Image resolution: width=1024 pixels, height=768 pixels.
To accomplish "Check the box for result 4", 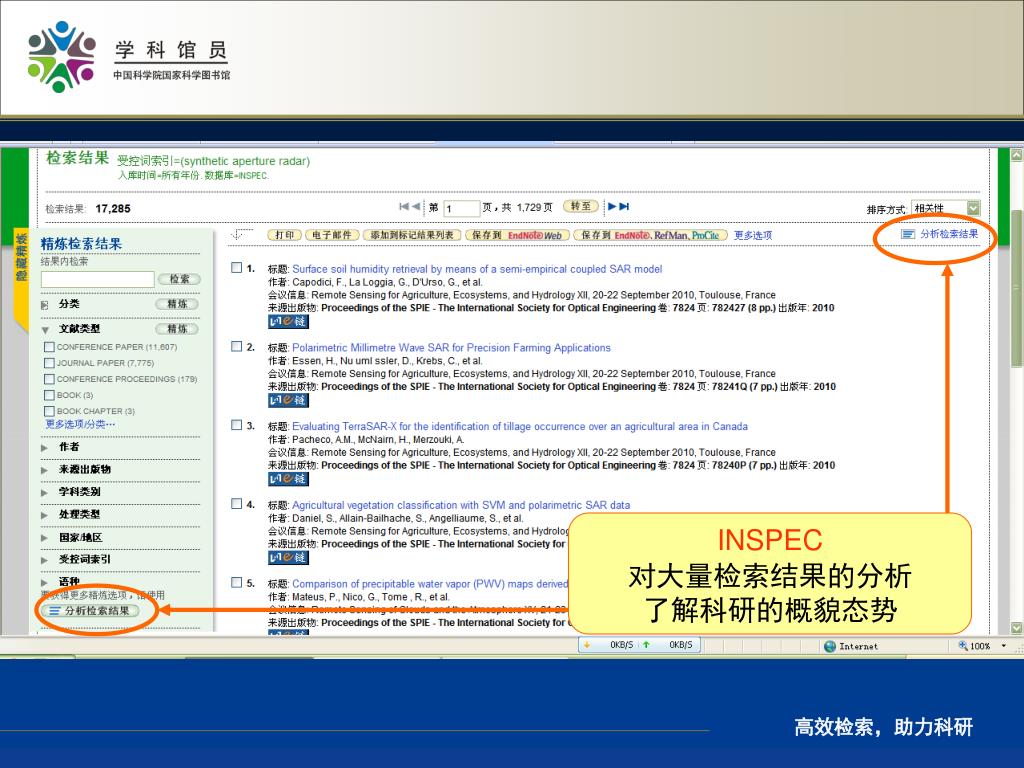I will tap(236, 504).
